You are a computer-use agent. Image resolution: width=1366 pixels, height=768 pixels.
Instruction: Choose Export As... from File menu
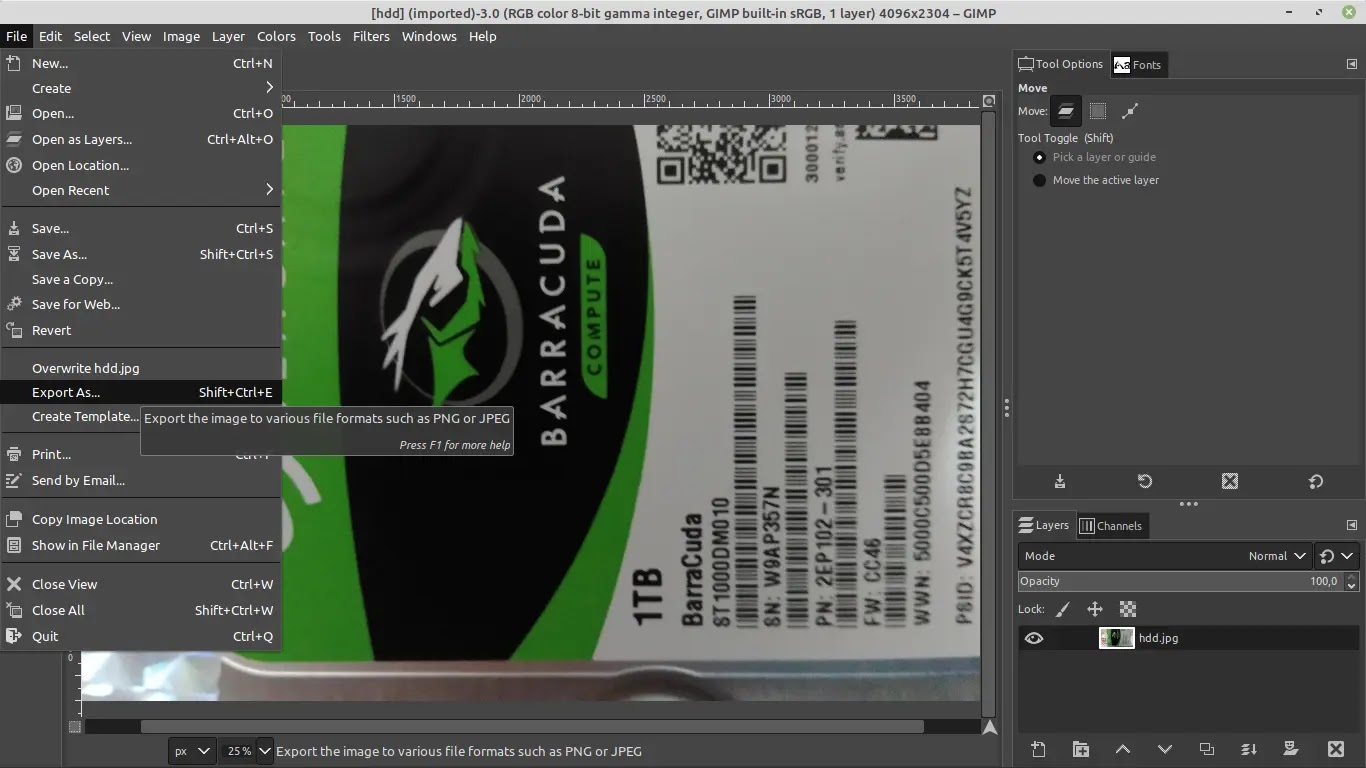[141, 392]
